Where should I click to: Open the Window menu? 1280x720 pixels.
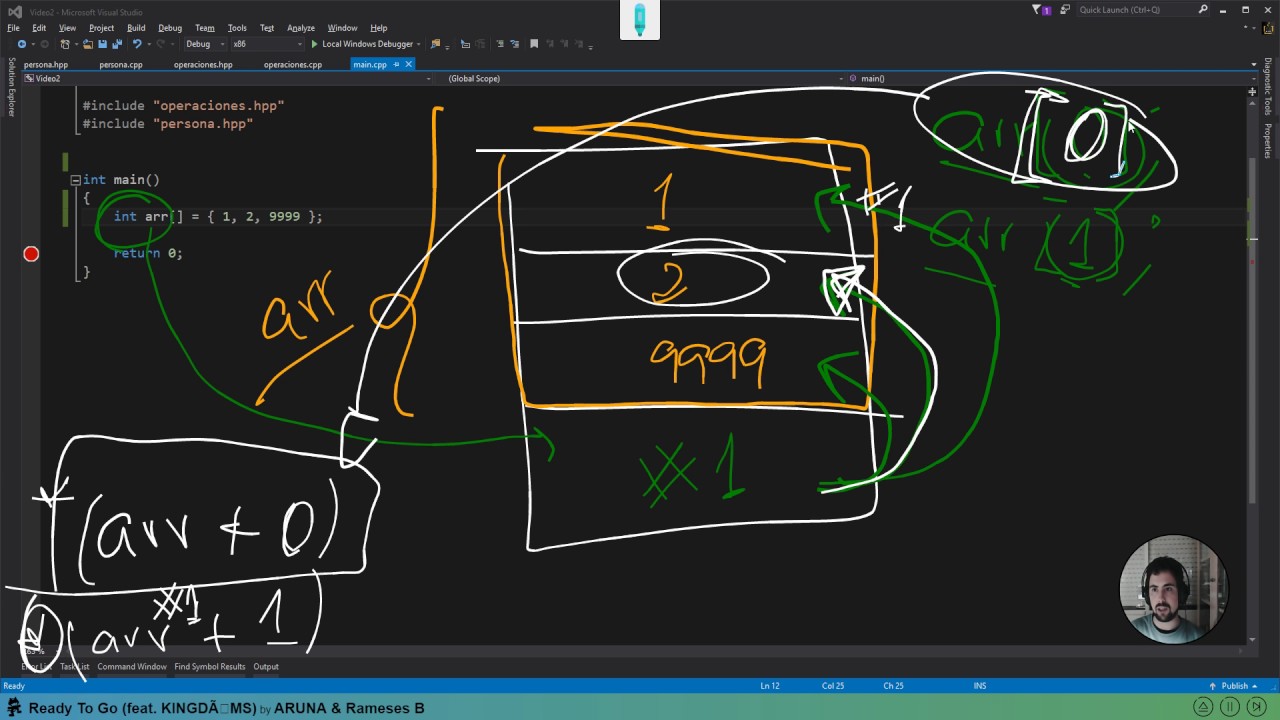(342, 28)
